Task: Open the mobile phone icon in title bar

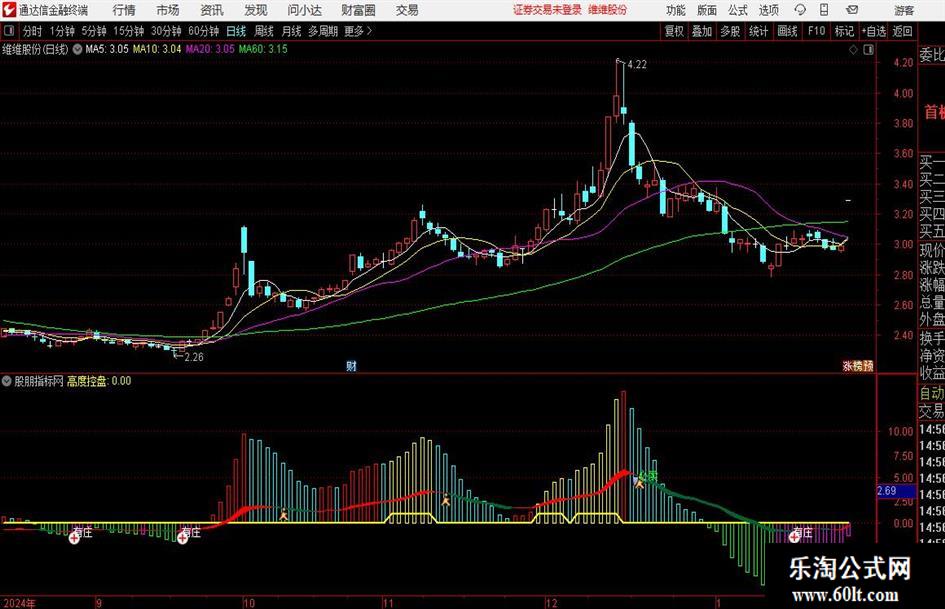Action: [824, 10]
